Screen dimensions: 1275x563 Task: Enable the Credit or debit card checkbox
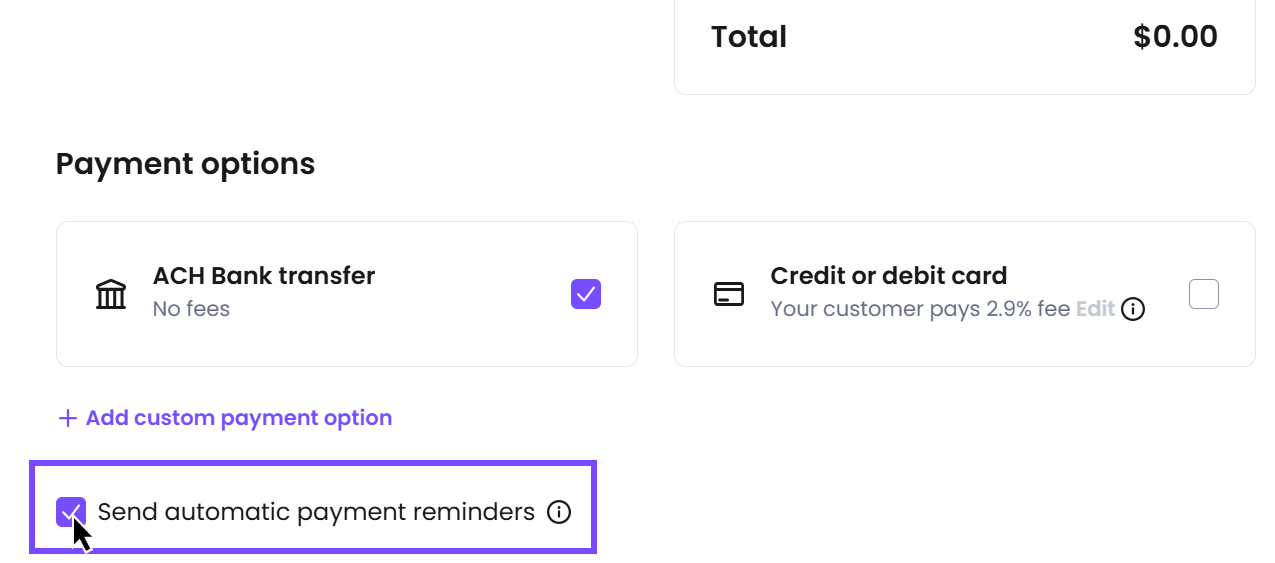tap(1204, 294)
